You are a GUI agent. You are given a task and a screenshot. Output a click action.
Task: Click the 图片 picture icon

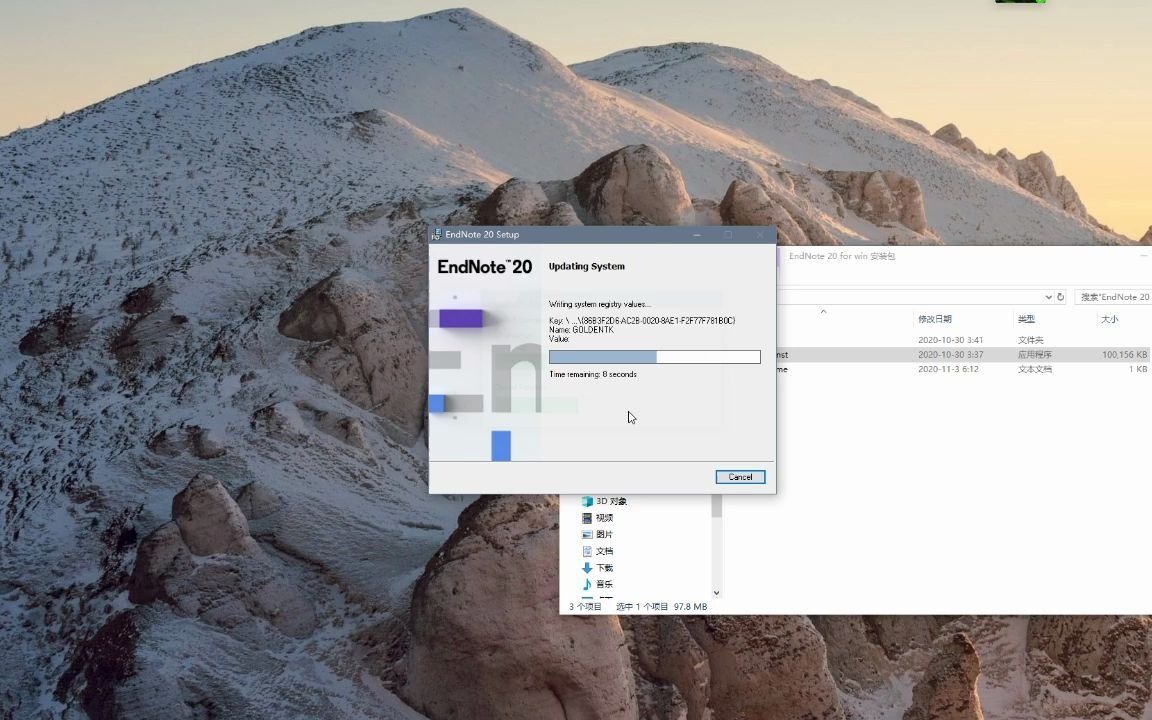coord(587,534)
